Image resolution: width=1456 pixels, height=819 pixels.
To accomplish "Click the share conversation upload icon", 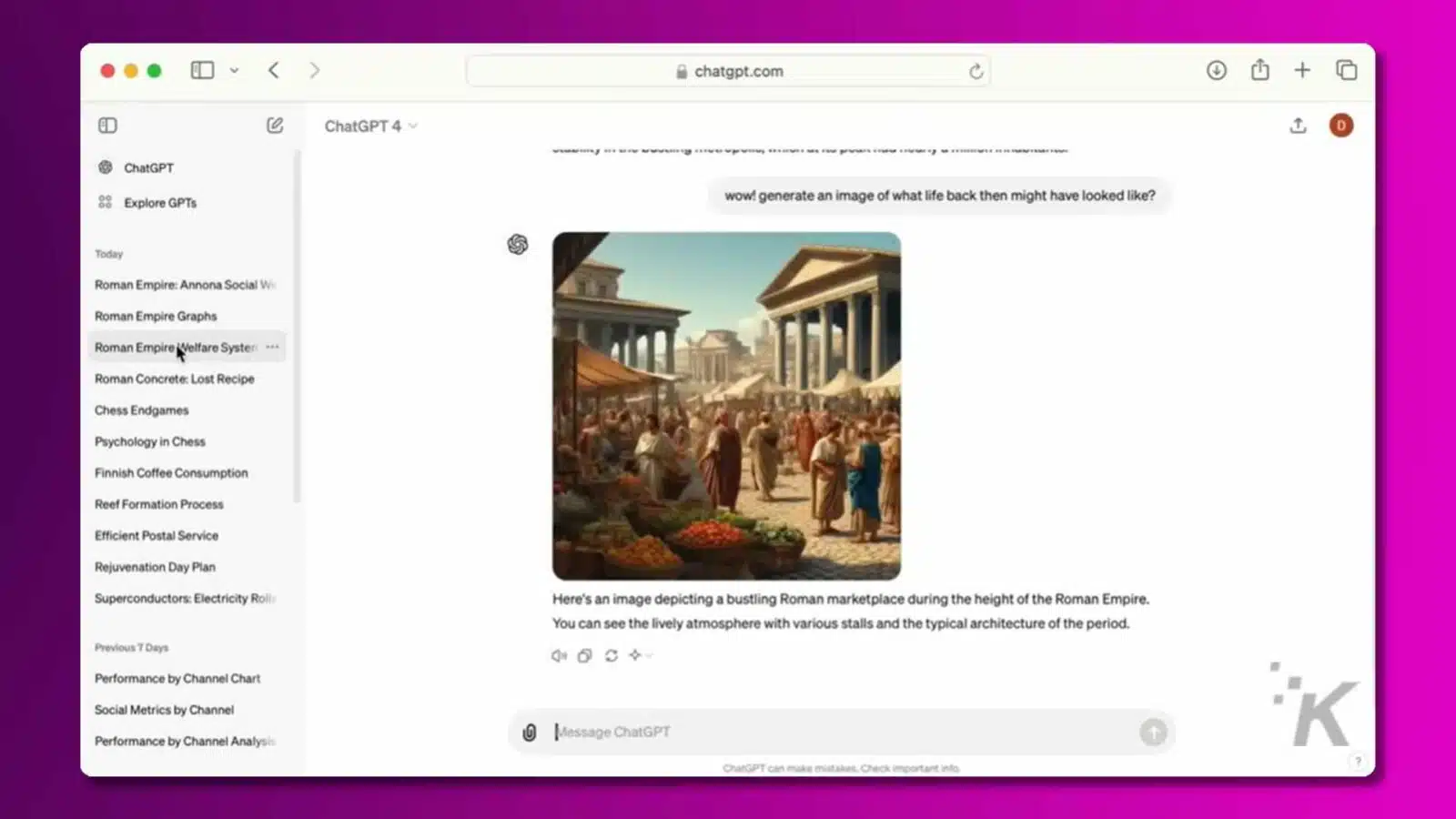I will click(x=1298, y=126).
